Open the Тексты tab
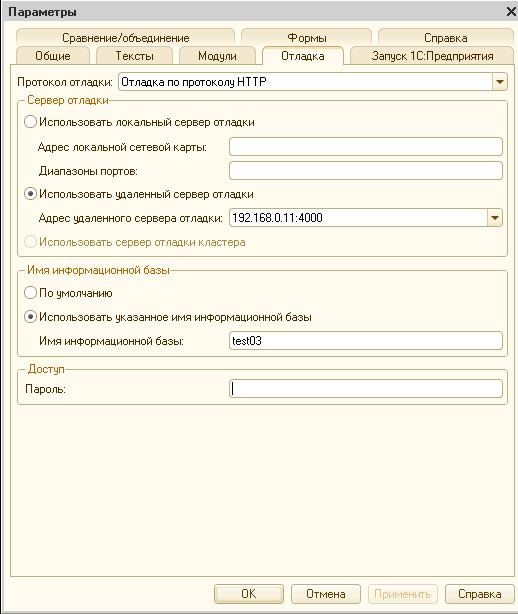 pyautogui.click(x=134, y=56)
